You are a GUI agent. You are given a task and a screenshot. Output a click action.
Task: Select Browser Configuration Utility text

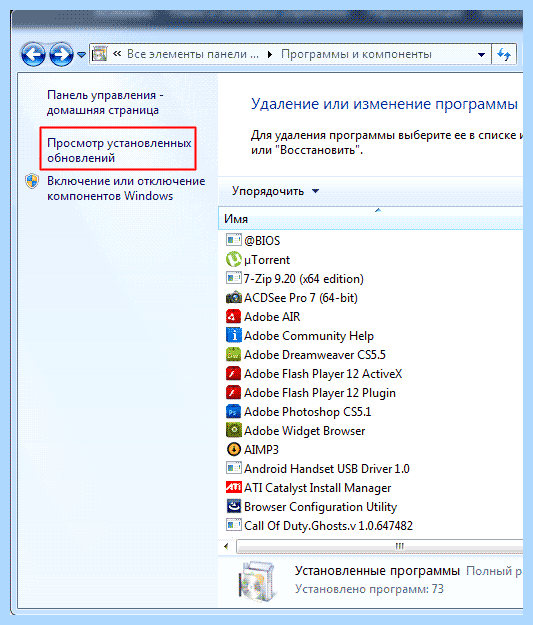(x=321, y=507)
